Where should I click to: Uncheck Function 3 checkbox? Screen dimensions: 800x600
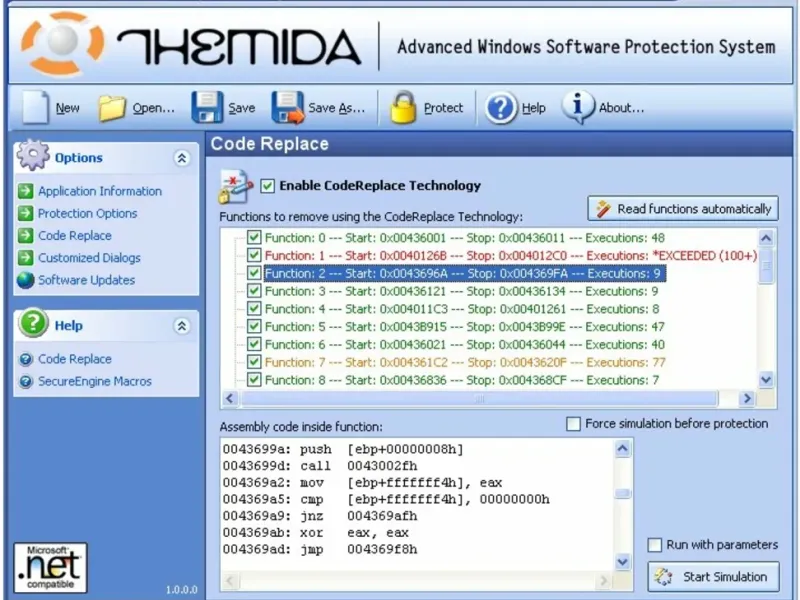pos(254,291)
